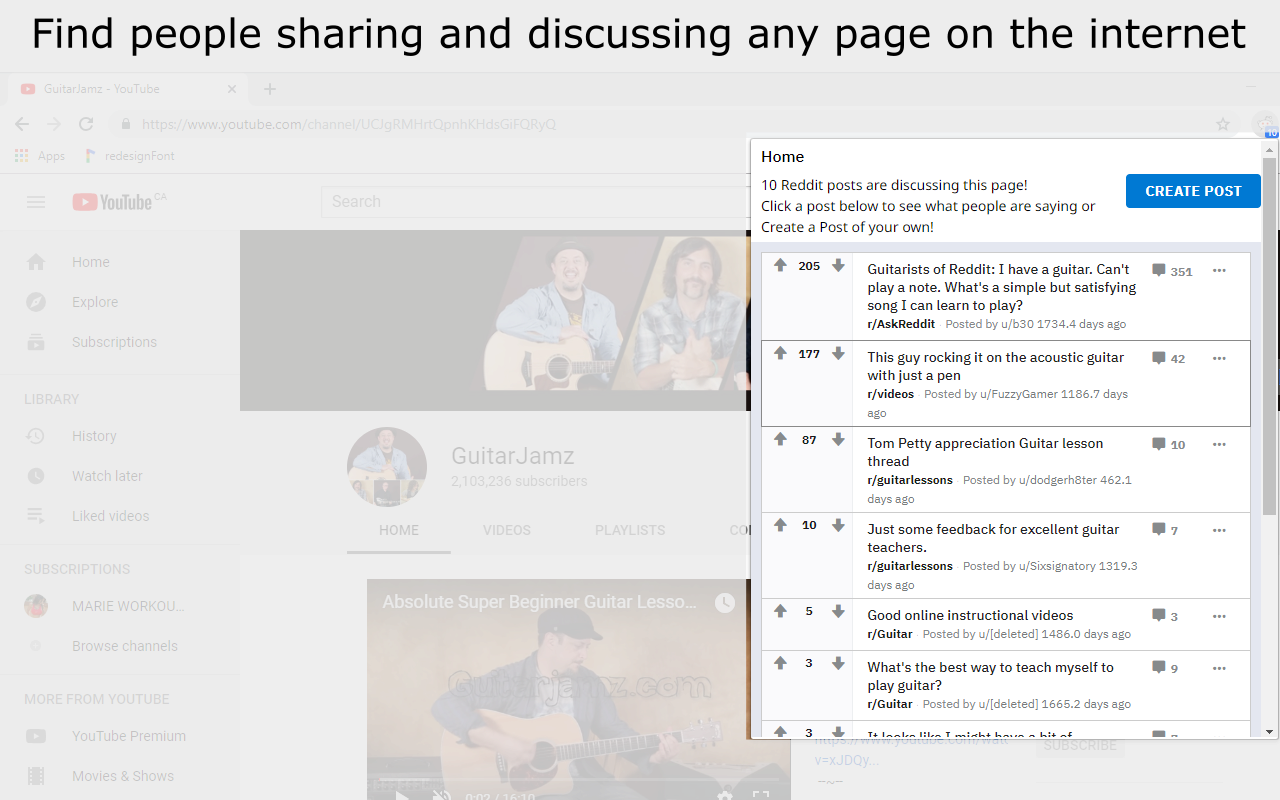The image size is (1280, 800).
Task: Downvote the excellent guitar teachers feedback post
Action: click(x=838, y=526)
